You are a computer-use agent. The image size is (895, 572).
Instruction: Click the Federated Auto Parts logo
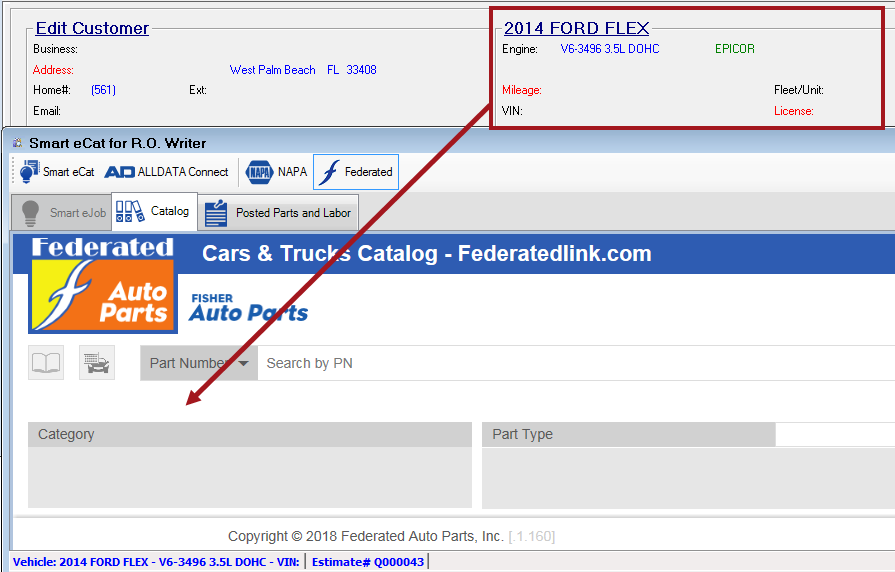103,285
